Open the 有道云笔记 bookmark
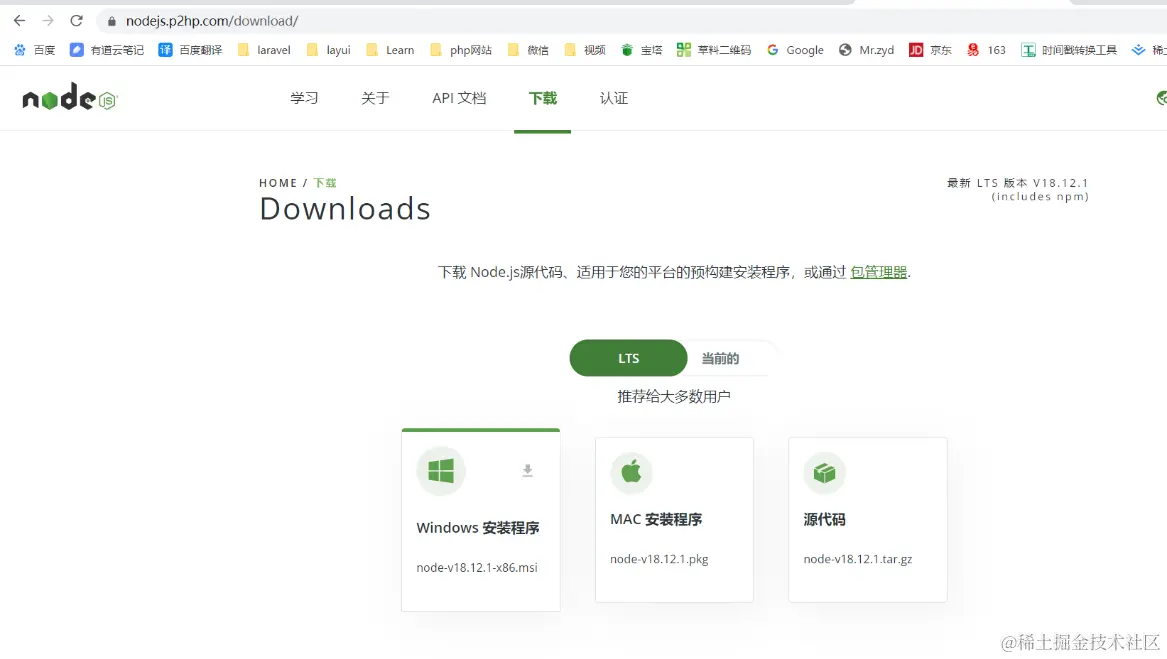 [106, 50]
